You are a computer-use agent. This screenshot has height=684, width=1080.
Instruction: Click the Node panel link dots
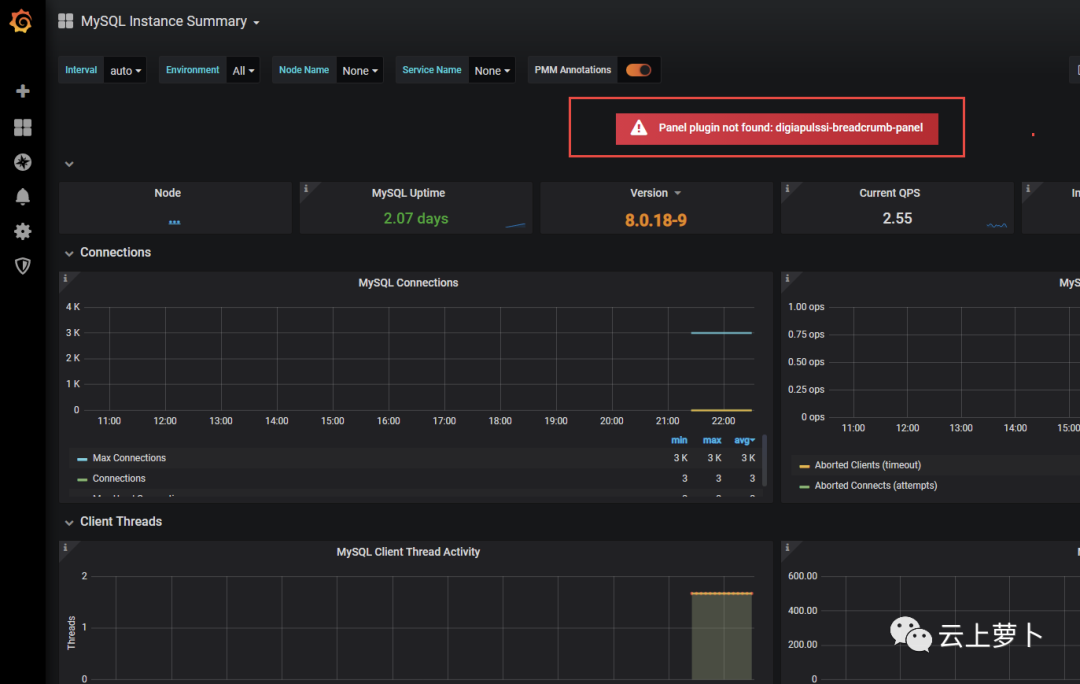point(174,222)
